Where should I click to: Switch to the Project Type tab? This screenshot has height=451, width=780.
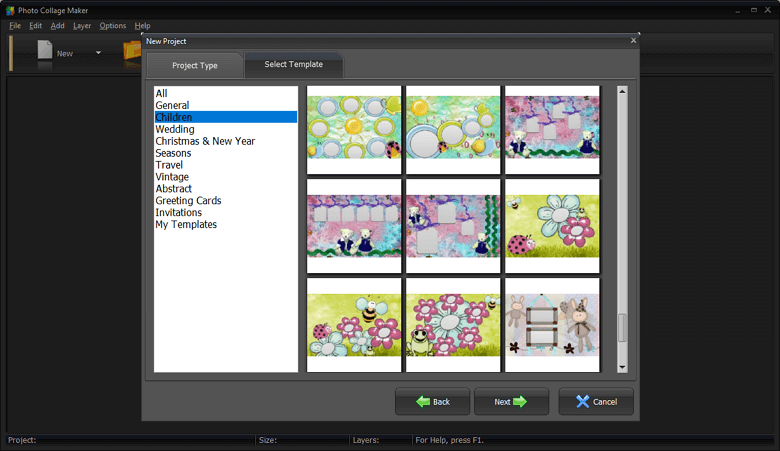[195, 66]
